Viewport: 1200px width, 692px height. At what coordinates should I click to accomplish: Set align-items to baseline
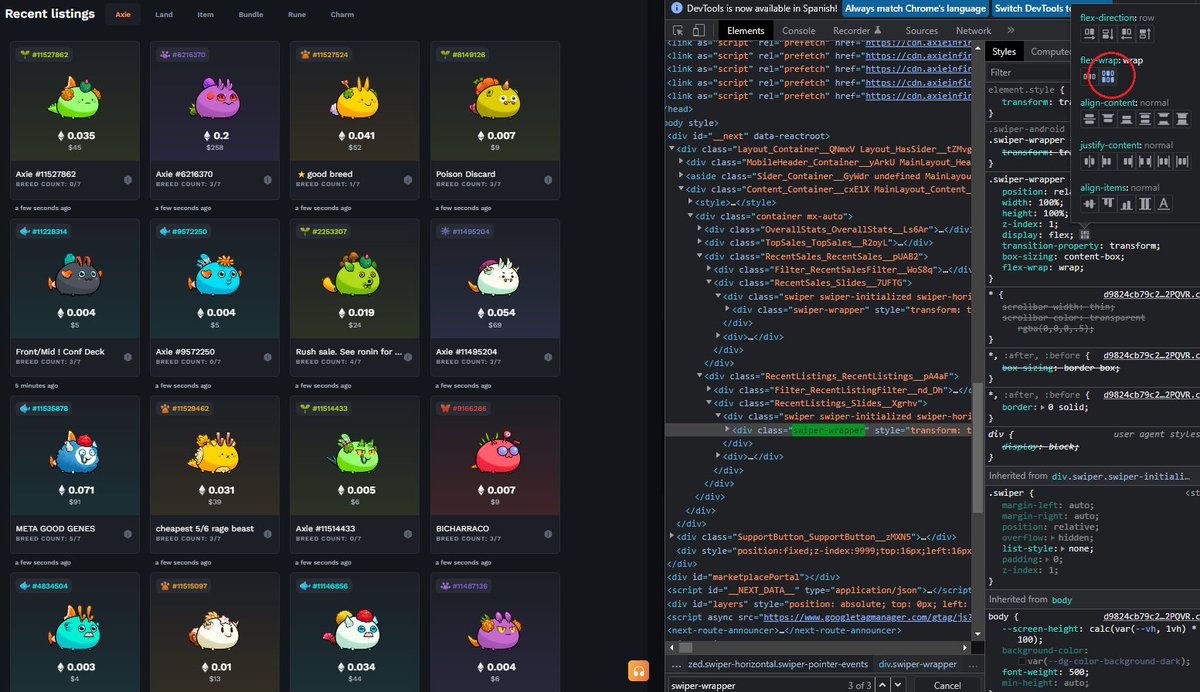coord(1162,204)
